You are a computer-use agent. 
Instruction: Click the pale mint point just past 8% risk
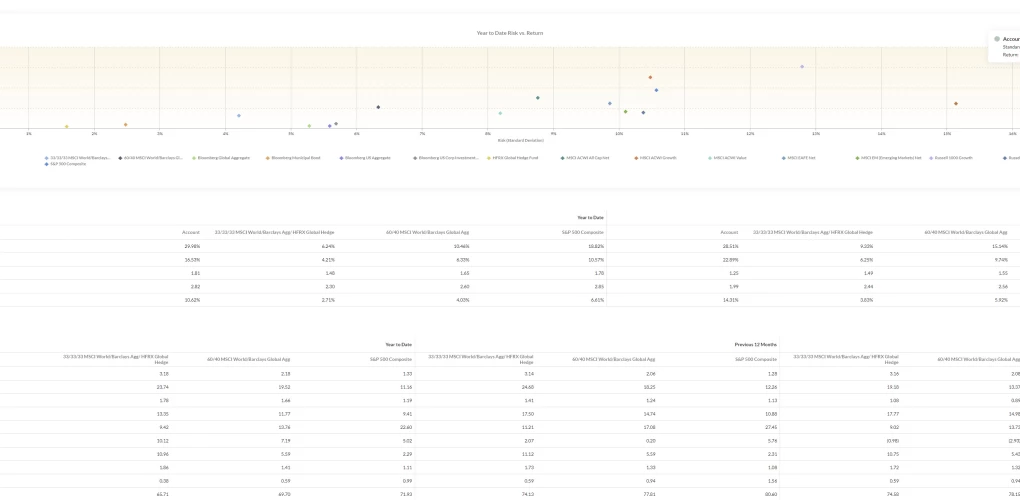click(x=500, y=113)
